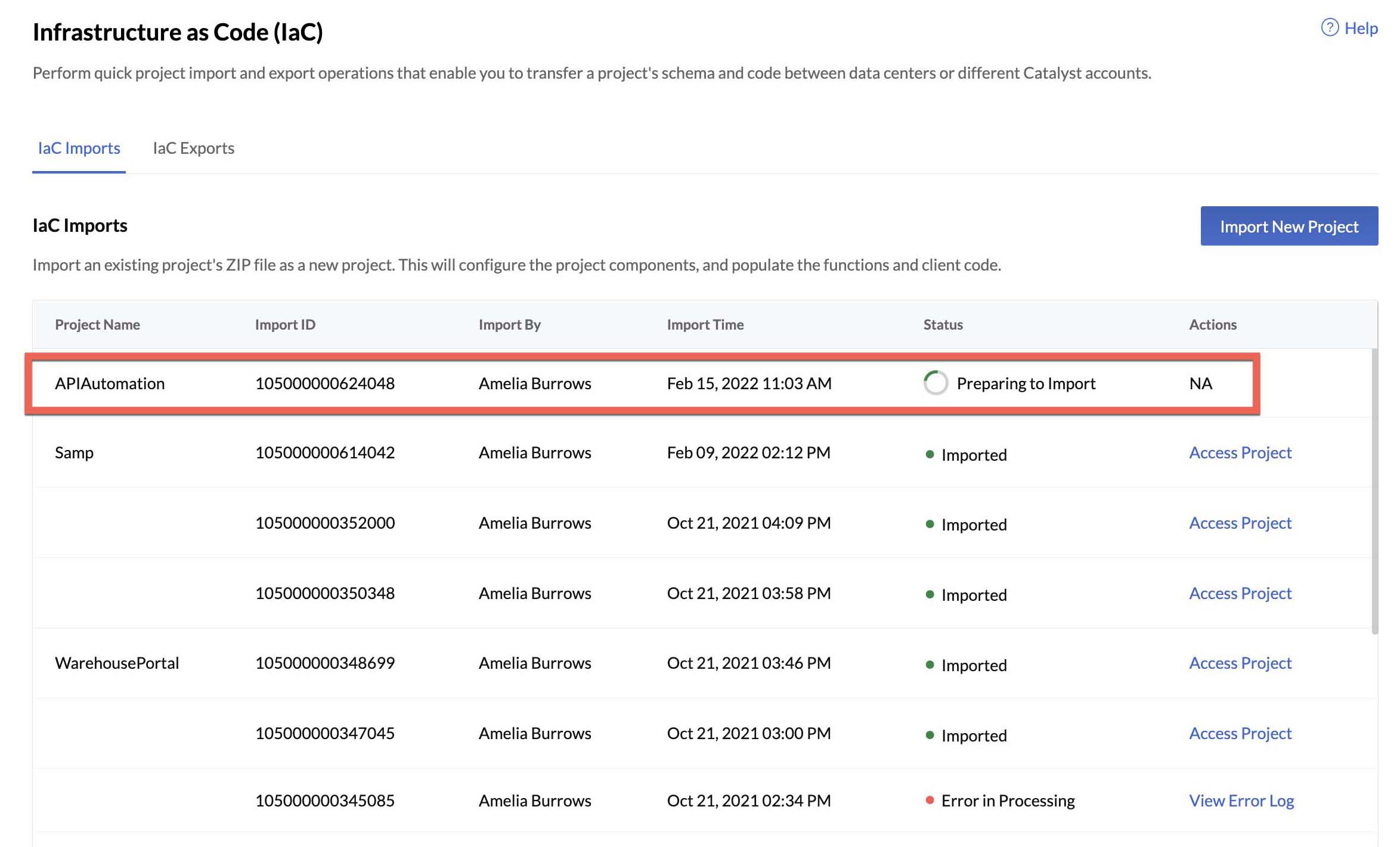Screen dimensions: 1400x847
Task: Click the Imported status dot for import 105000000352000
Action: pos(930,525)
